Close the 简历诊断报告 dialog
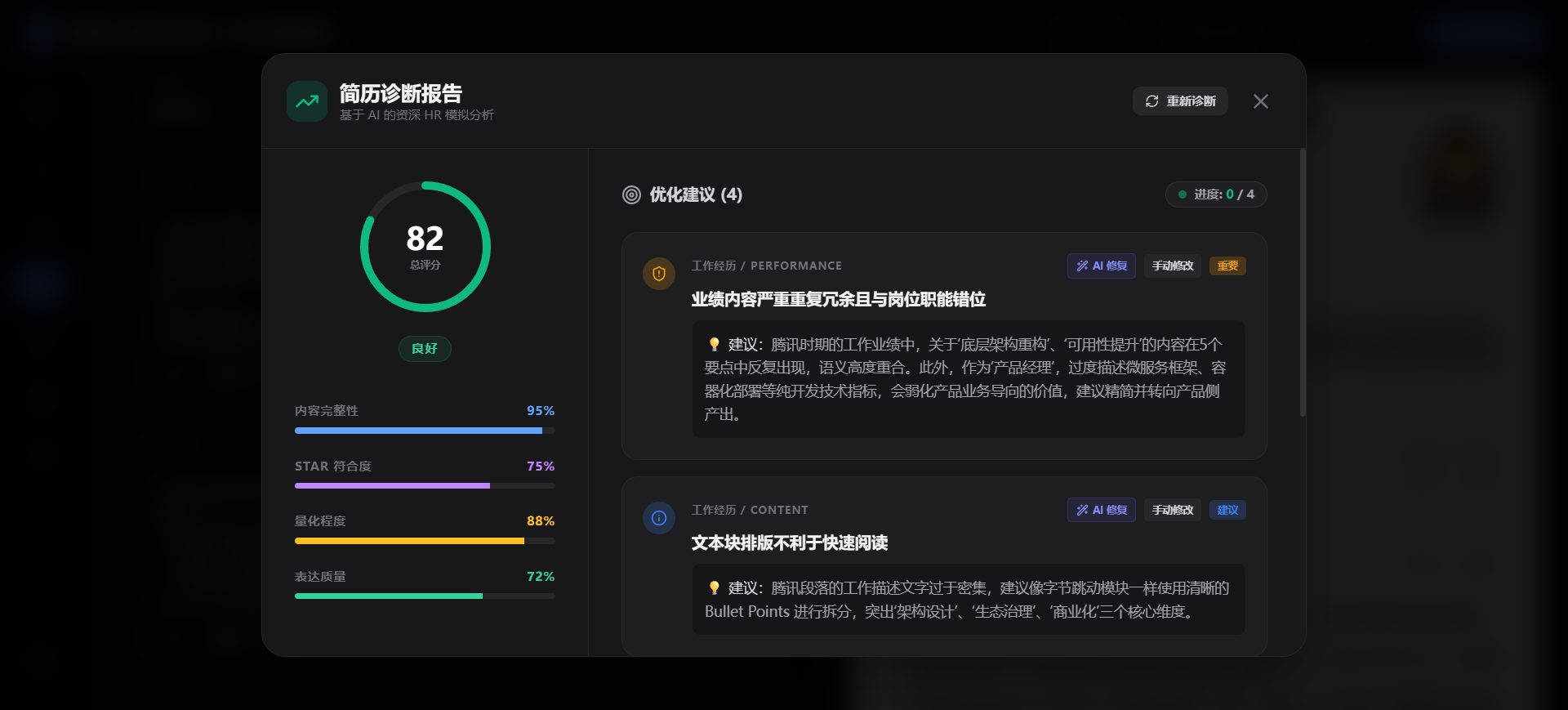1568x710 pixels. [x=1261, y=101]
